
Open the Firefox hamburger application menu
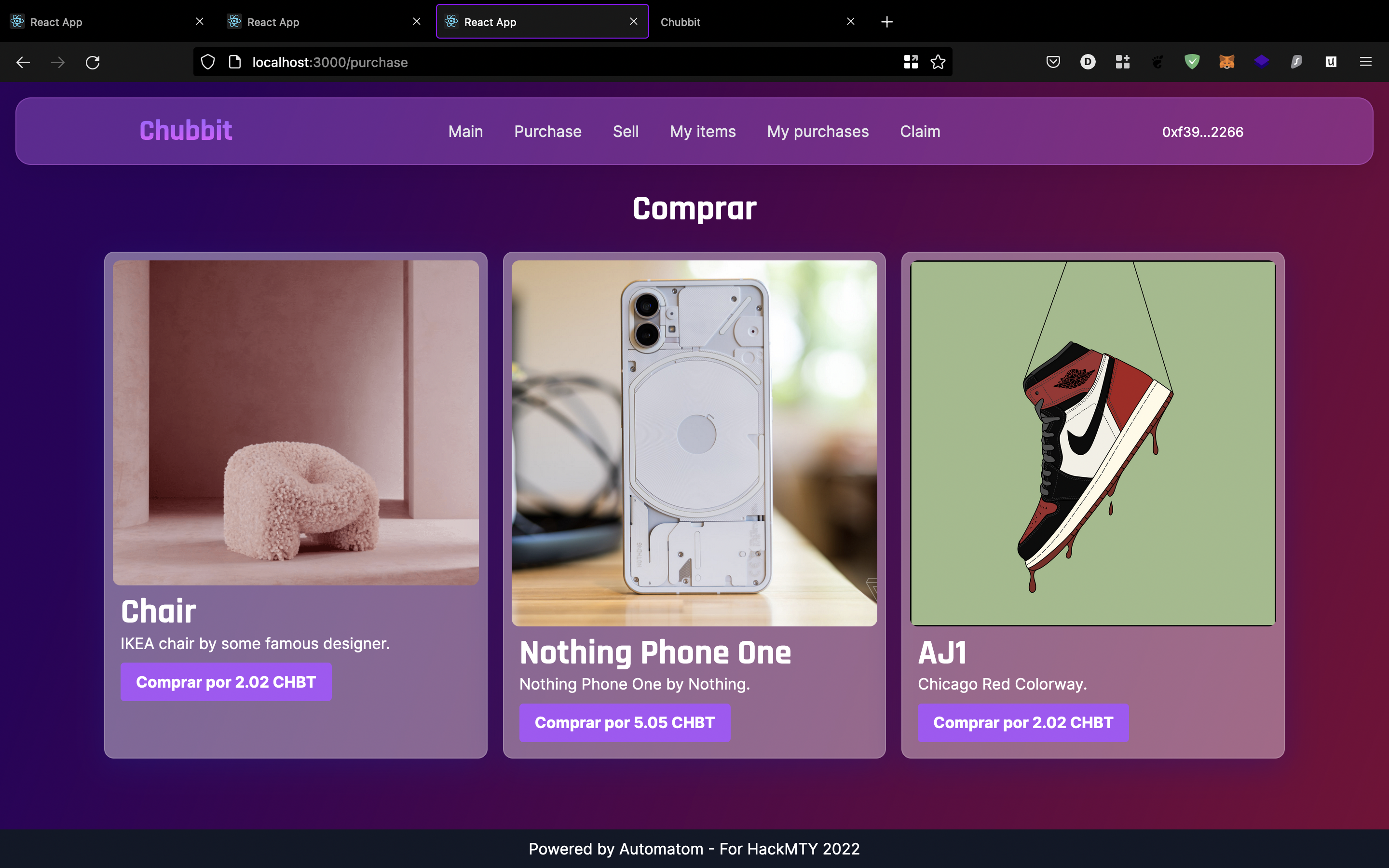pyautogui.click(x=1365, y=62)
